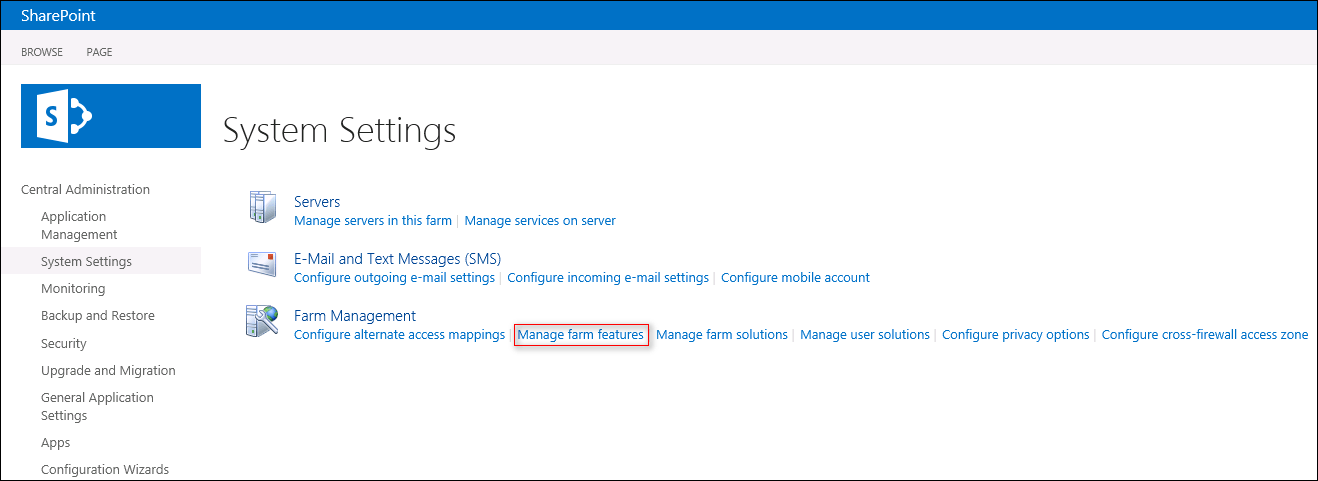Viewport: 1318px width, 481px height.
Task: Open Configure alternate access mappings
Action: pyautogui.click(x=399, y=335)
